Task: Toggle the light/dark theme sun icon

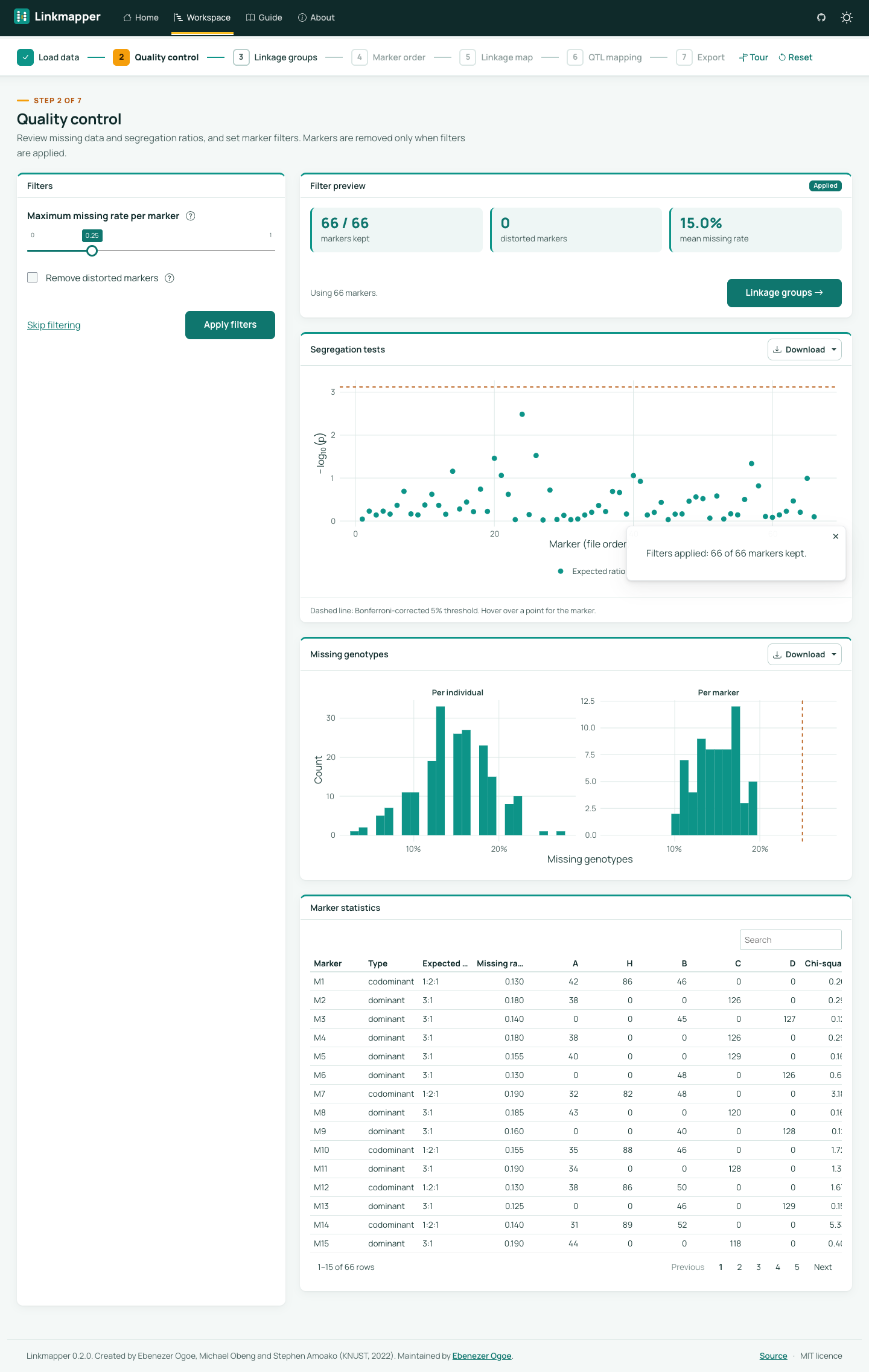Action: click(x=847, y=18)
